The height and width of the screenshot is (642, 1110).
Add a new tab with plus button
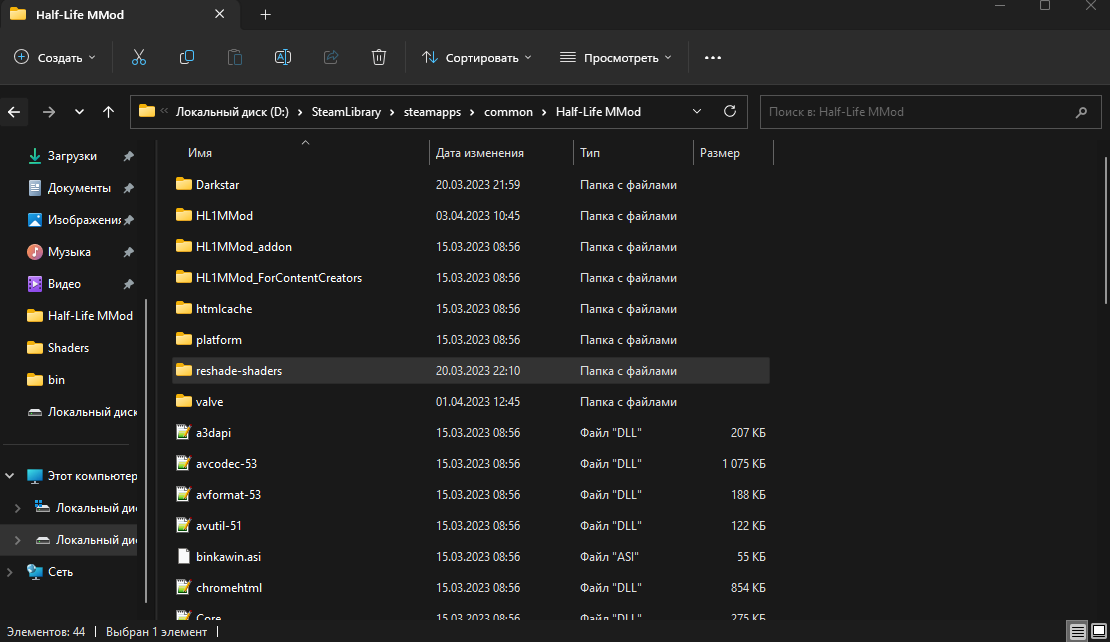pyautogui.click(x=265, y=15)
